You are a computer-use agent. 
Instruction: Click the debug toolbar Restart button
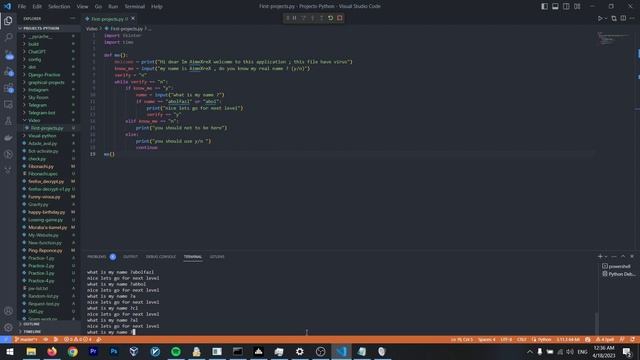point(331,18)
